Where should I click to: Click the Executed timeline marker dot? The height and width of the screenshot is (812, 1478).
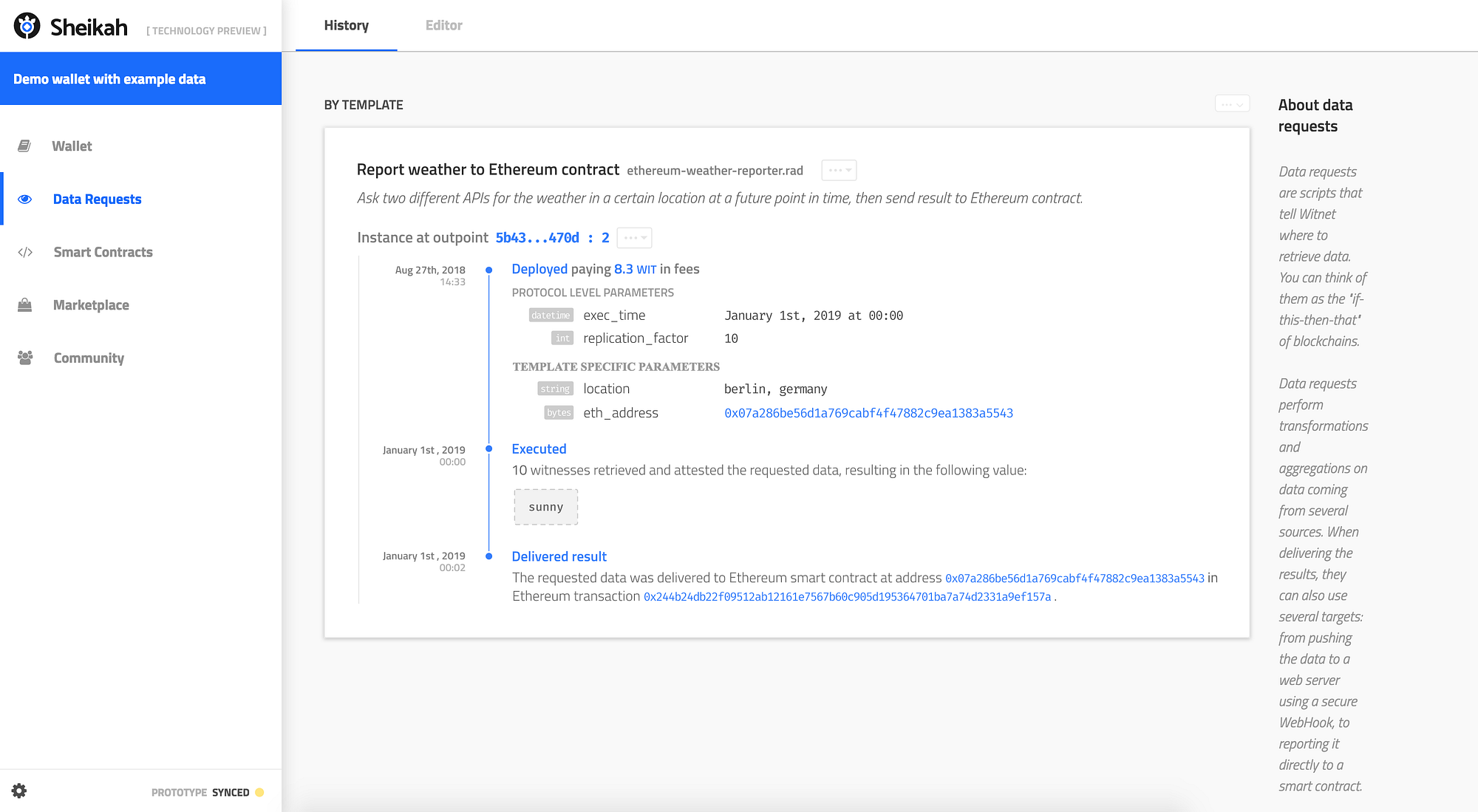tap(488, 449)
